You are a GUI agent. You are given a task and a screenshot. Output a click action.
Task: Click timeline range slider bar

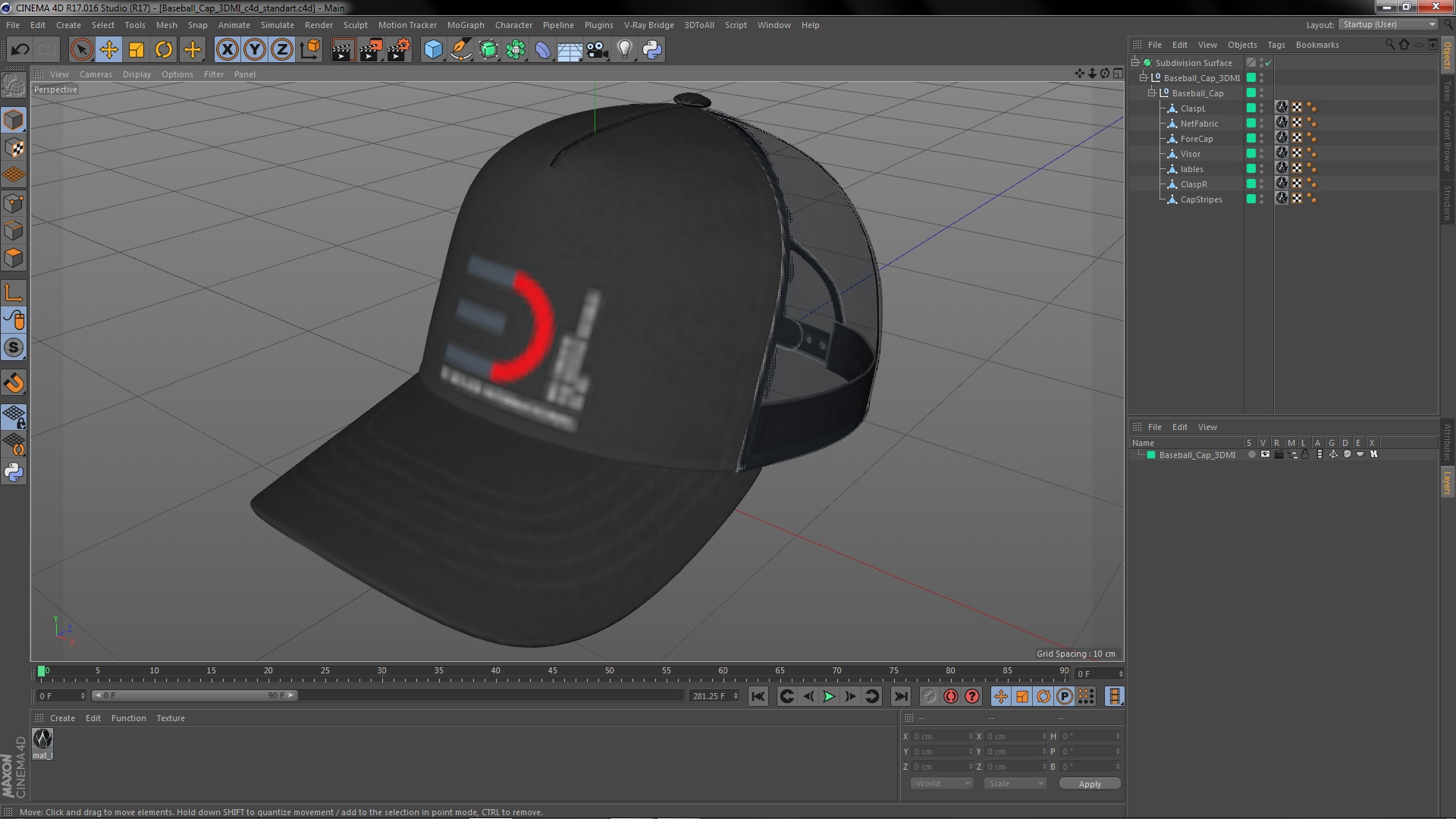(x=195, y=695)
